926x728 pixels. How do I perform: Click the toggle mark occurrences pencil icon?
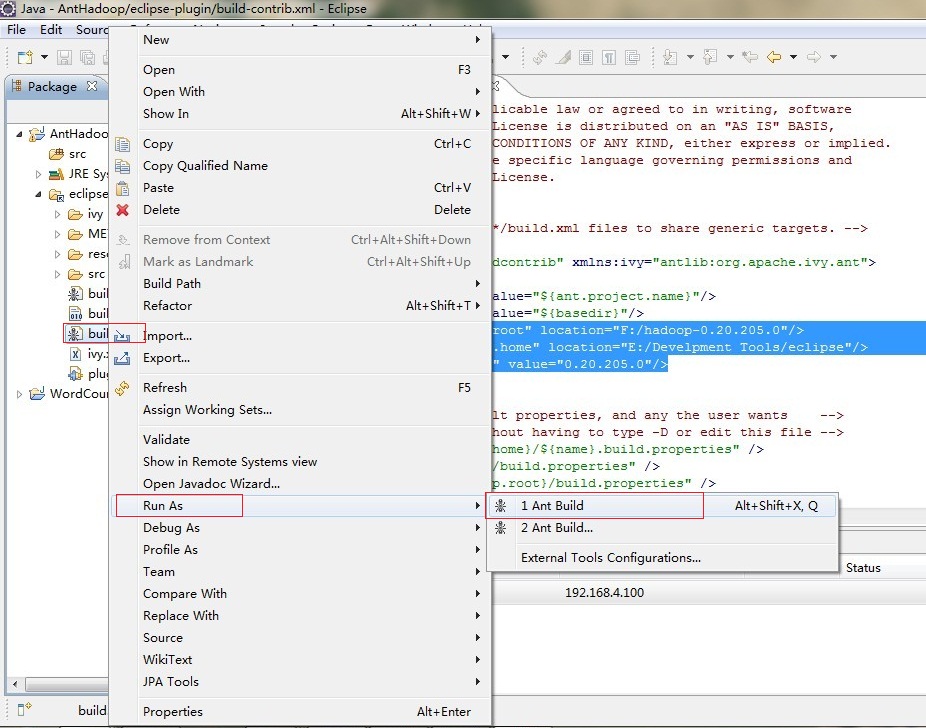pyautogui.click(x=563, y=57)
